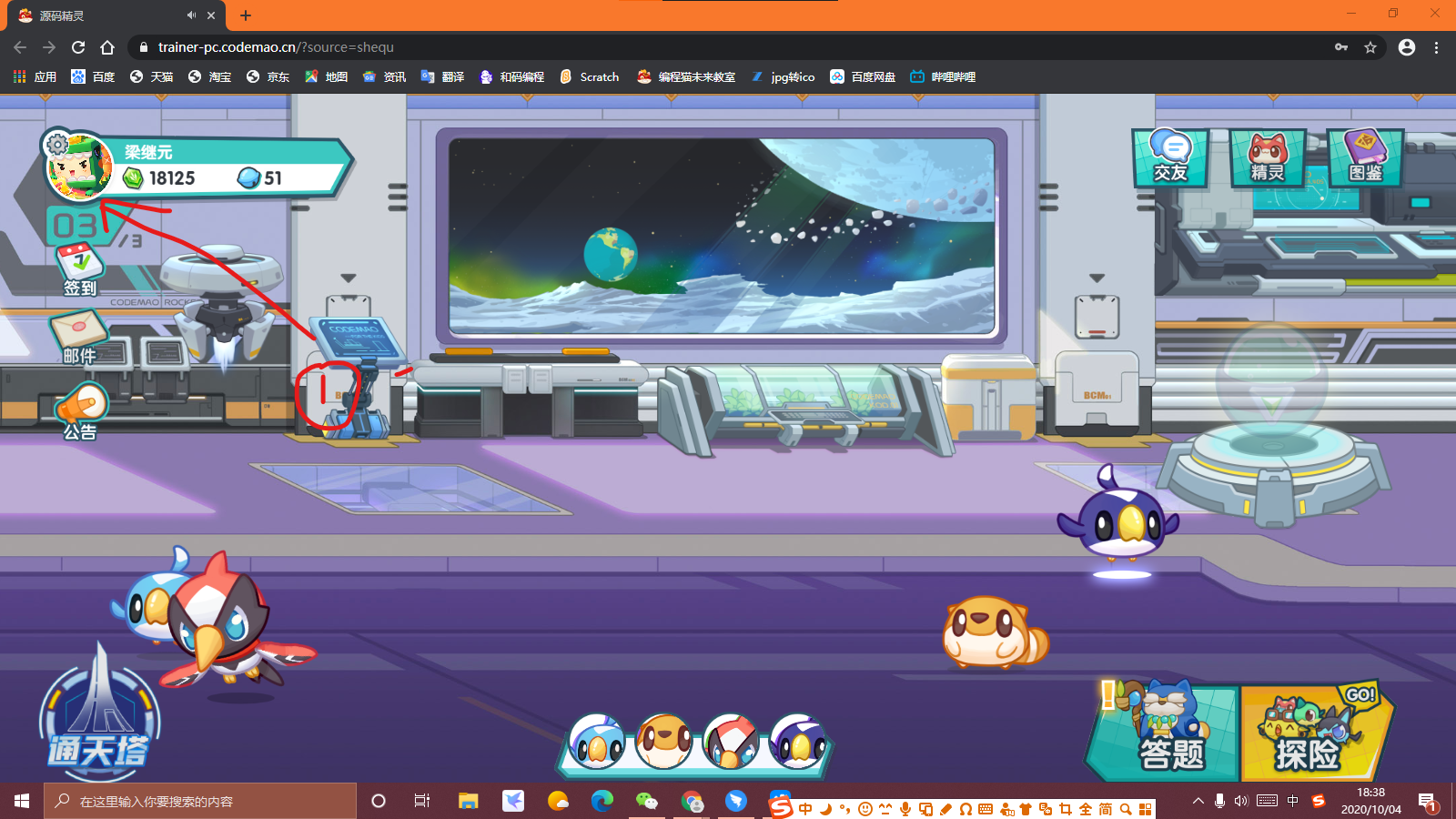Open the 公告 announcements megaphone
The width and height of the screenshot is (1456, 819).
(81, 412)
